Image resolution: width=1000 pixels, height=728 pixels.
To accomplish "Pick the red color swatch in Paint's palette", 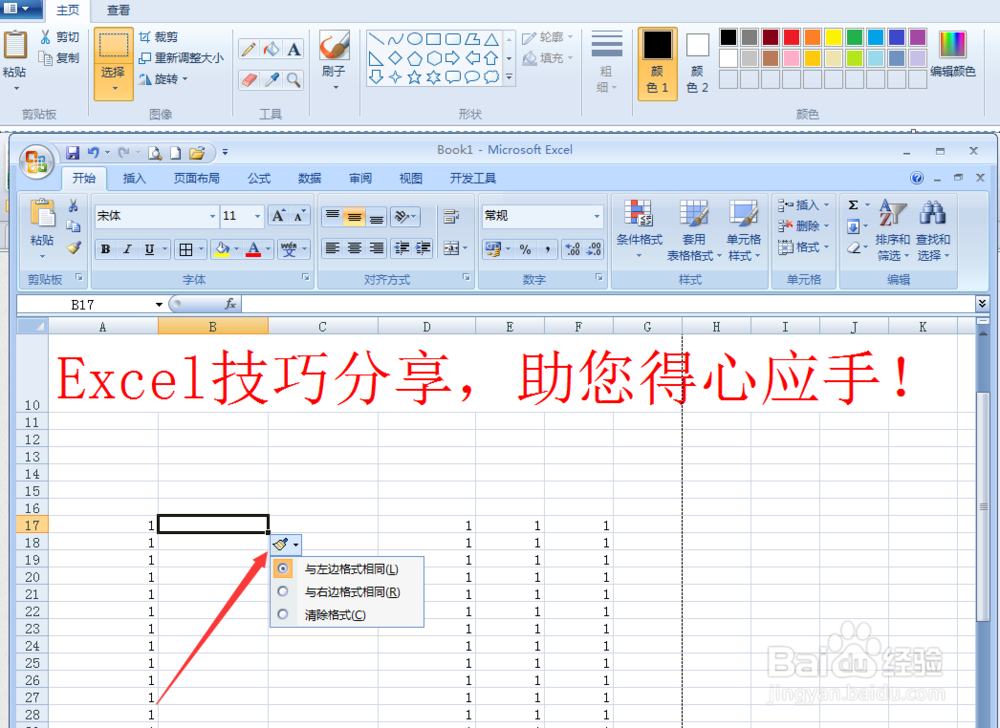I will pyautogui.click(x=792, y=36).
